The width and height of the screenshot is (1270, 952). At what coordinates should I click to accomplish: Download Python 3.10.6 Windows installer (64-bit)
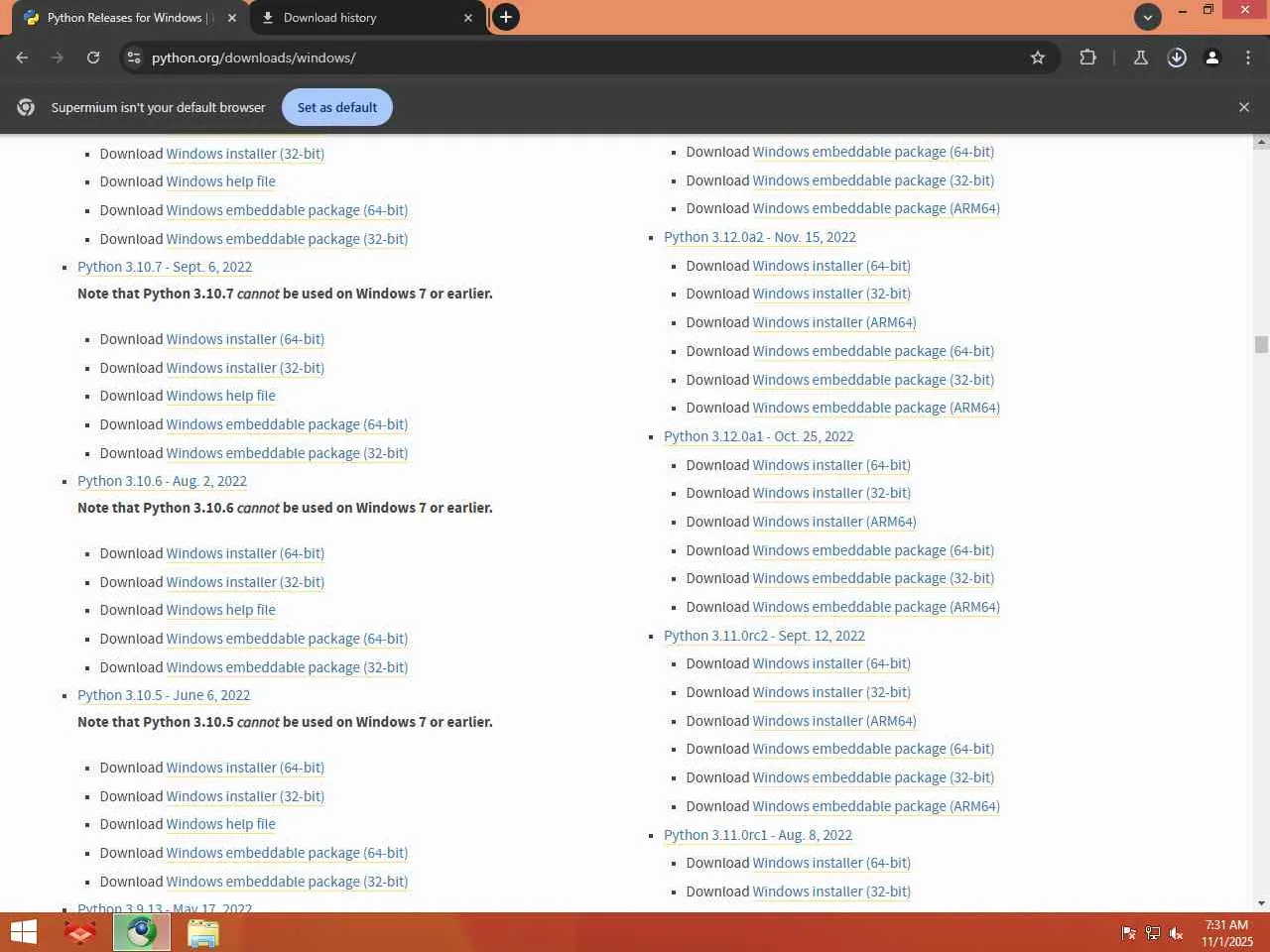(245, 553)
